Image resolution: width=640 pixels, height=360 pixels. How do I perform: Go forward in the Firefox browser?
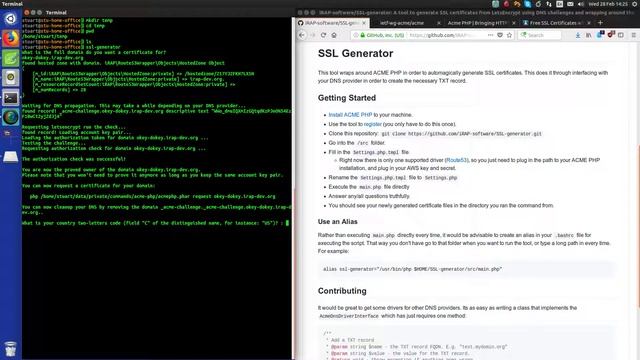point(313,35)
